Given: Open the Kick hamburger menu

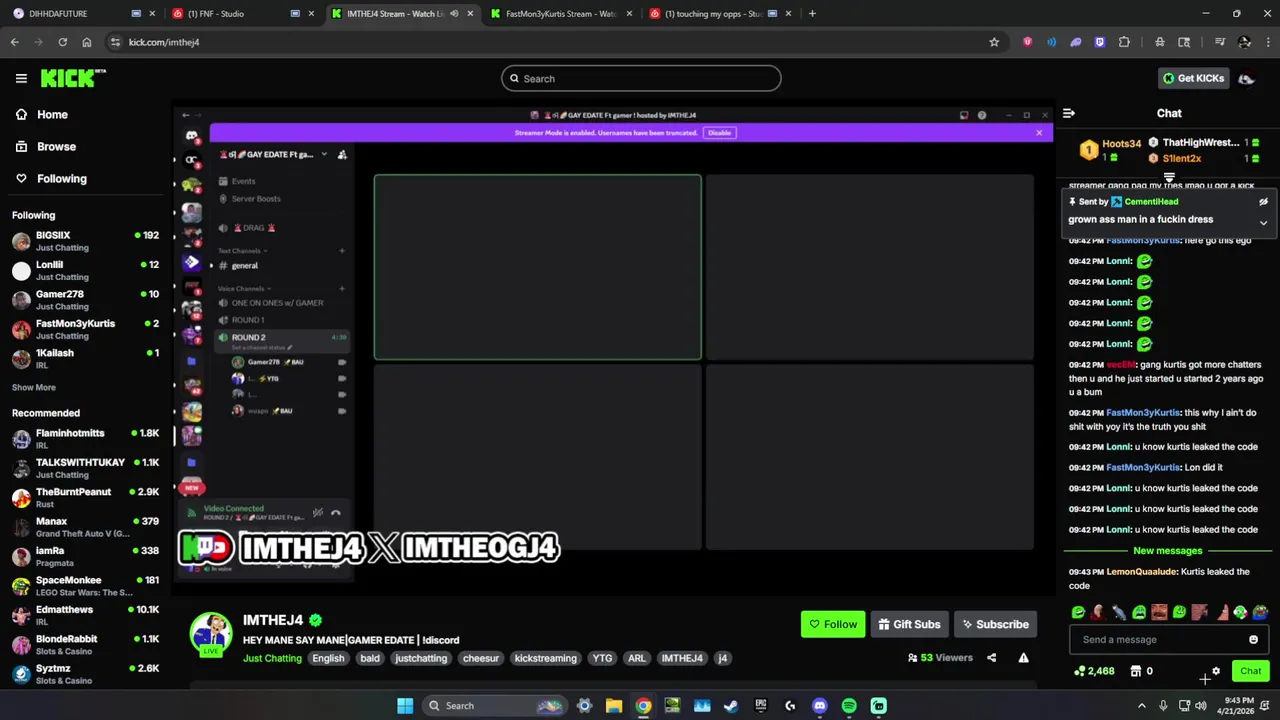Looking at the screenshot, I should point(21,78).
